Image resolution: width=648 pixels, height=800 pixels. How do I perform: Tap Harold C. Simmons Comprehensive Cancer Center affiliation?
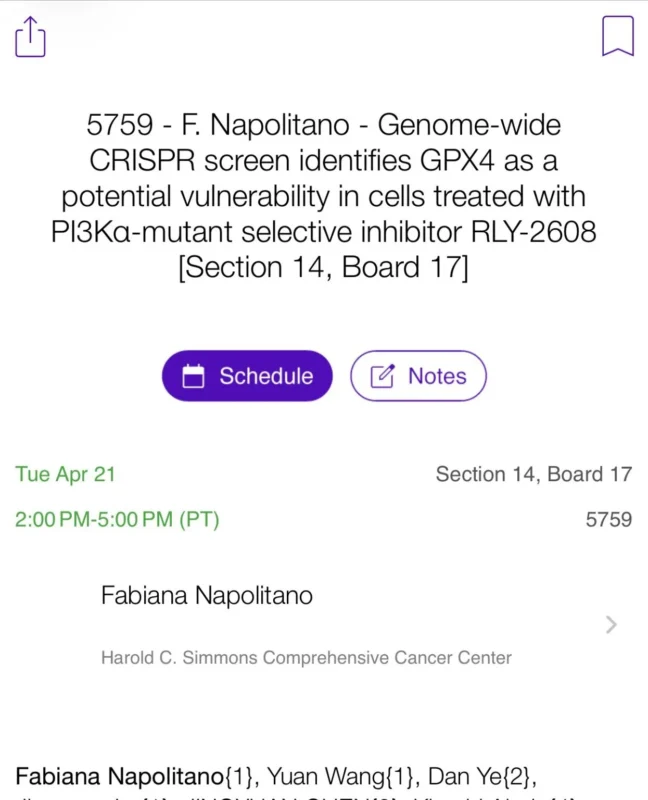[x=305, y=658]
